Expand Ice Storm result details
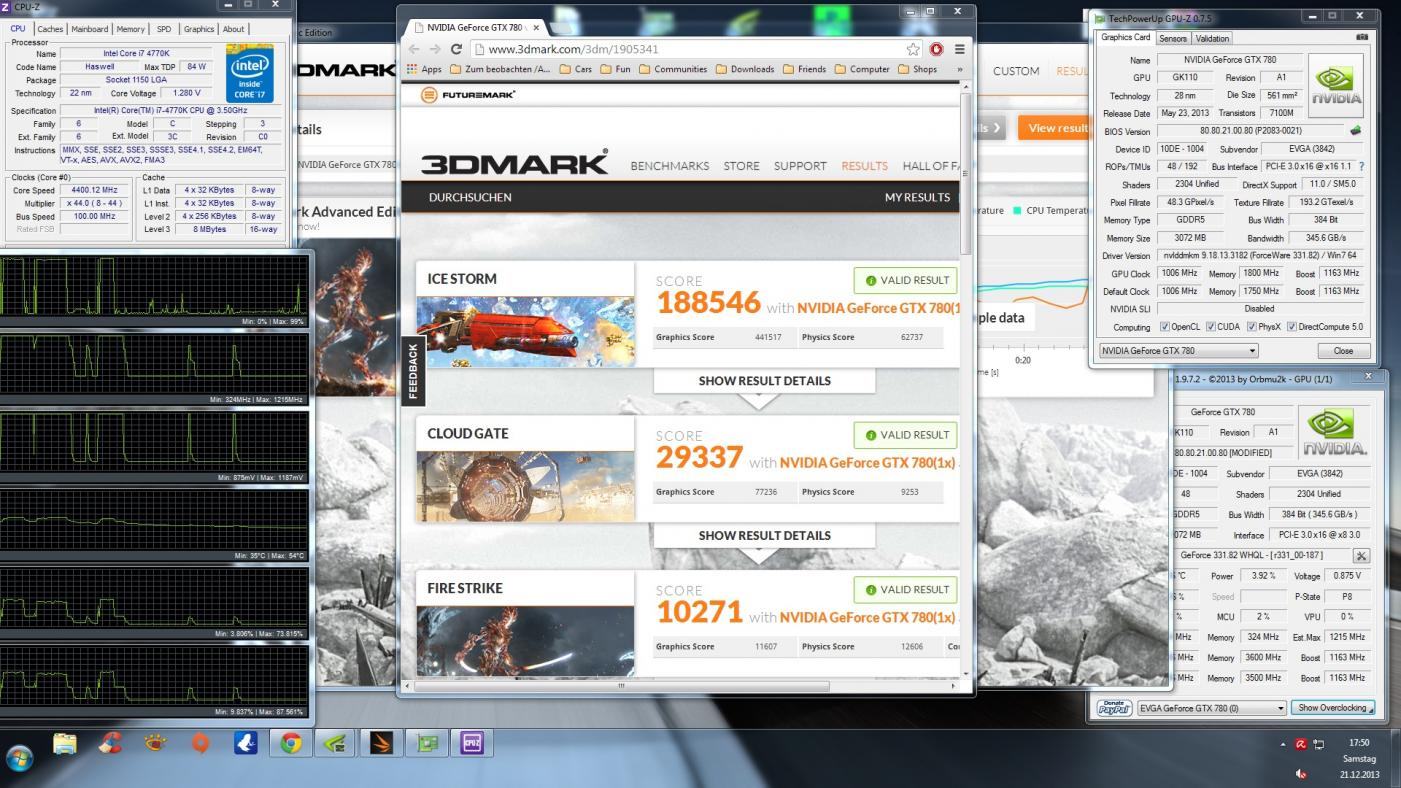This screenshot has width=1401, height=788. [x=764, y=381]
